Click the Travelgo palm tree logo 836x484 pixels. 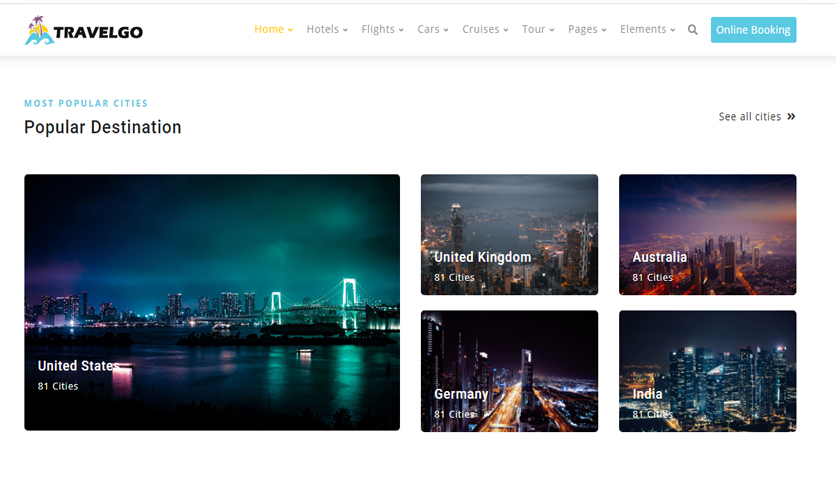[39, 30]
